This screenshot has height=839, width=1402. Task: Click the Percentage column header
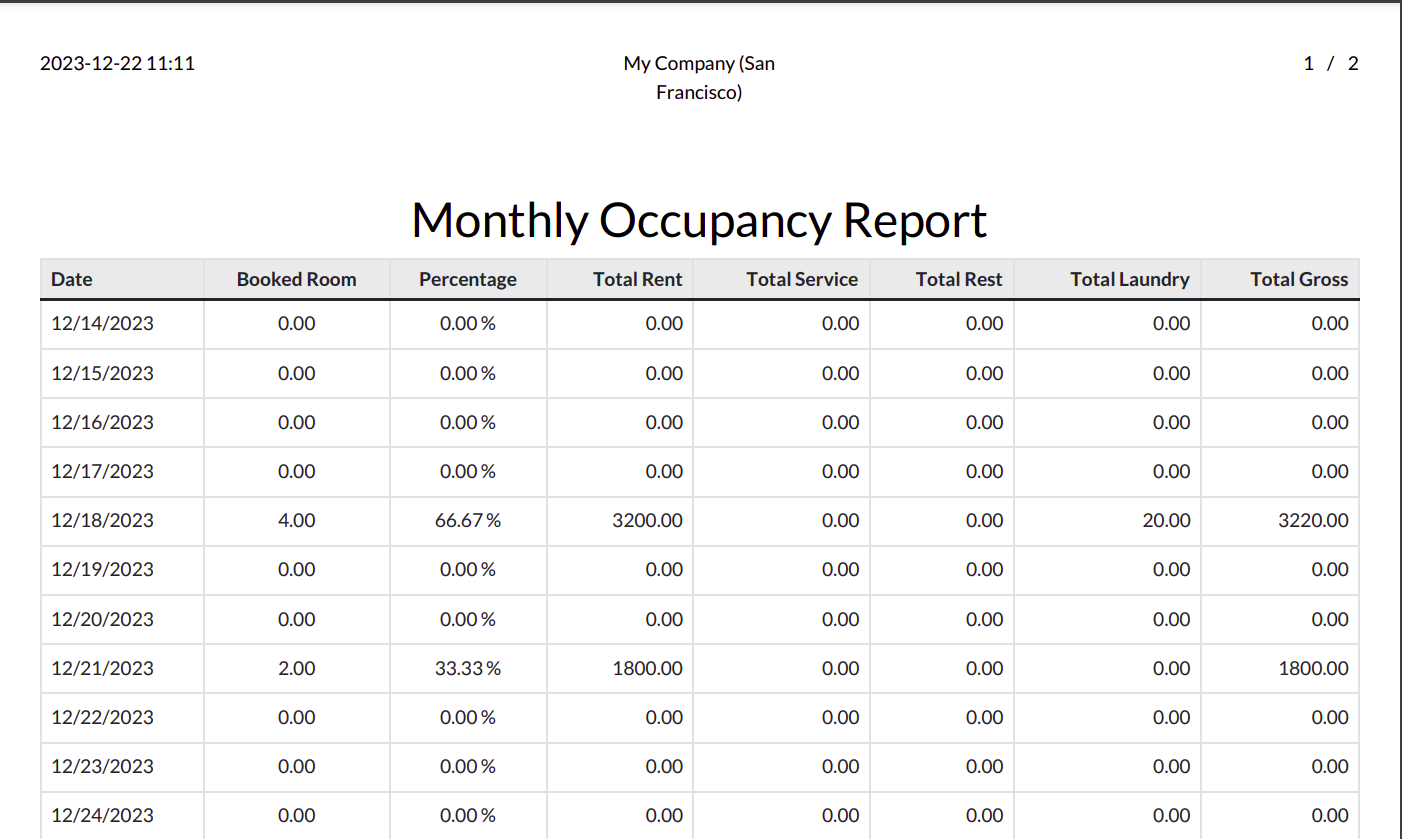pos(468,279)
